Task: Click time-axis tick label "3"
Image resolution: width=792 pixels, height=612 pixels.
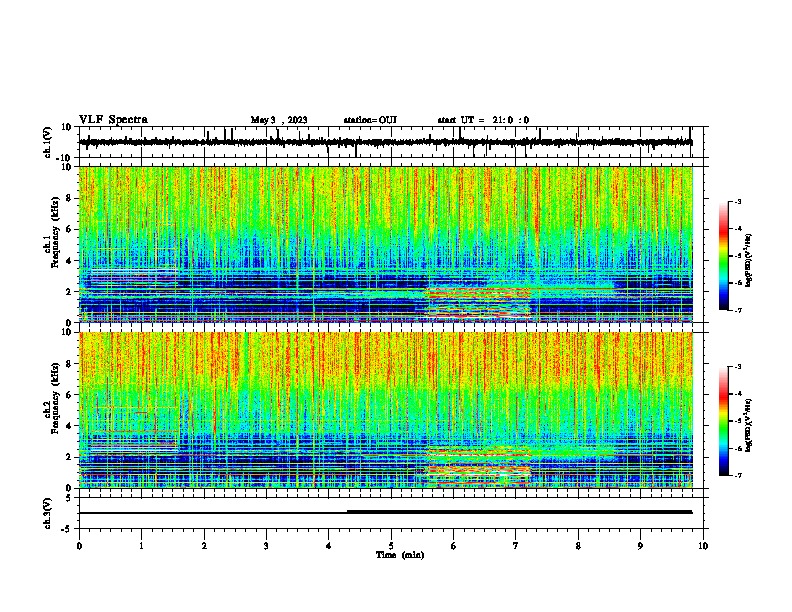Action: (x=266, y=546)
